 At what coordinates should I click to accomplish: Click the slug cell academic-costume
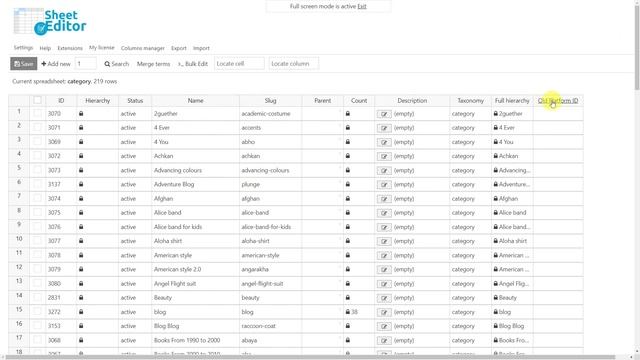[271, 113]
